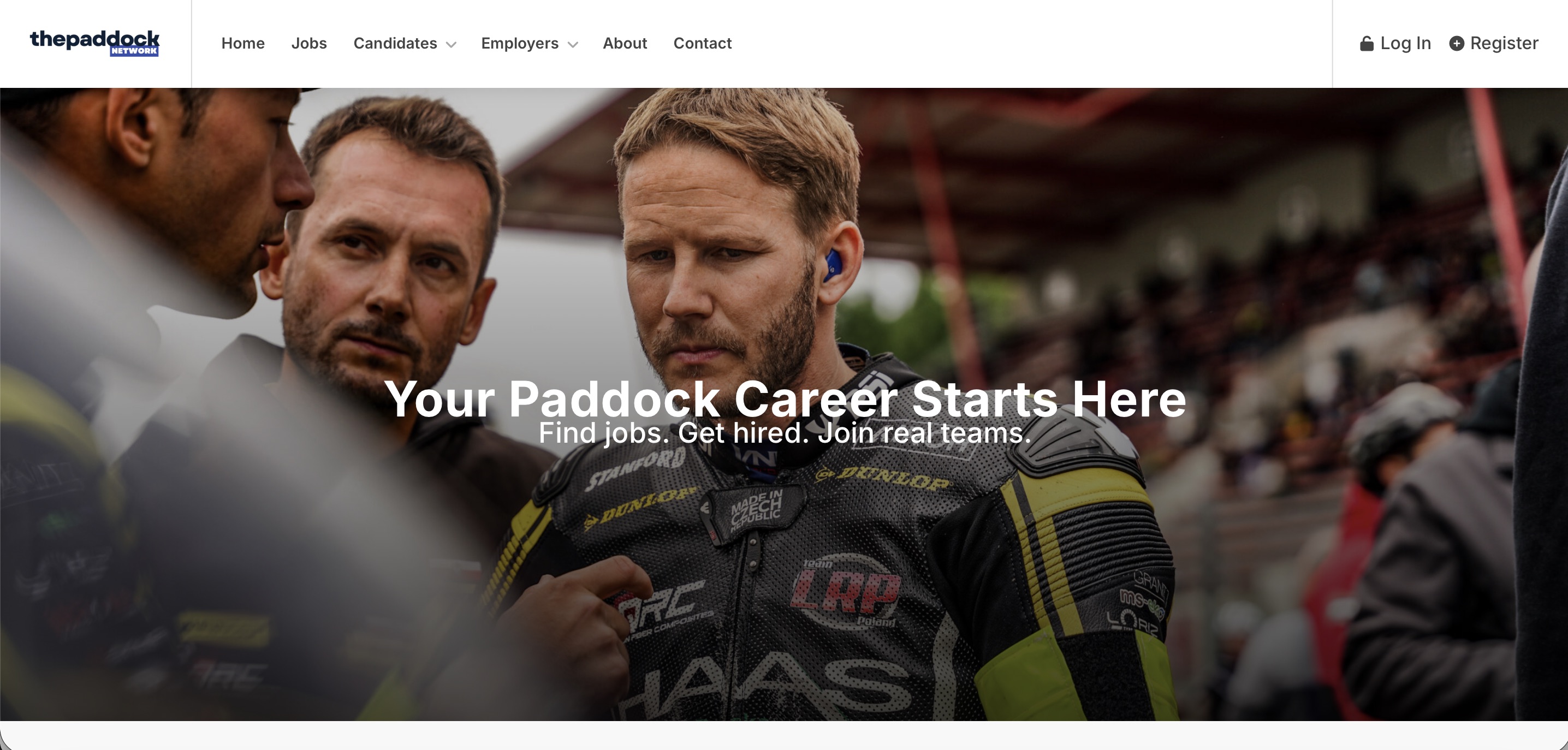
Task: Go to the Home nav item
Action: pos(243,43)
